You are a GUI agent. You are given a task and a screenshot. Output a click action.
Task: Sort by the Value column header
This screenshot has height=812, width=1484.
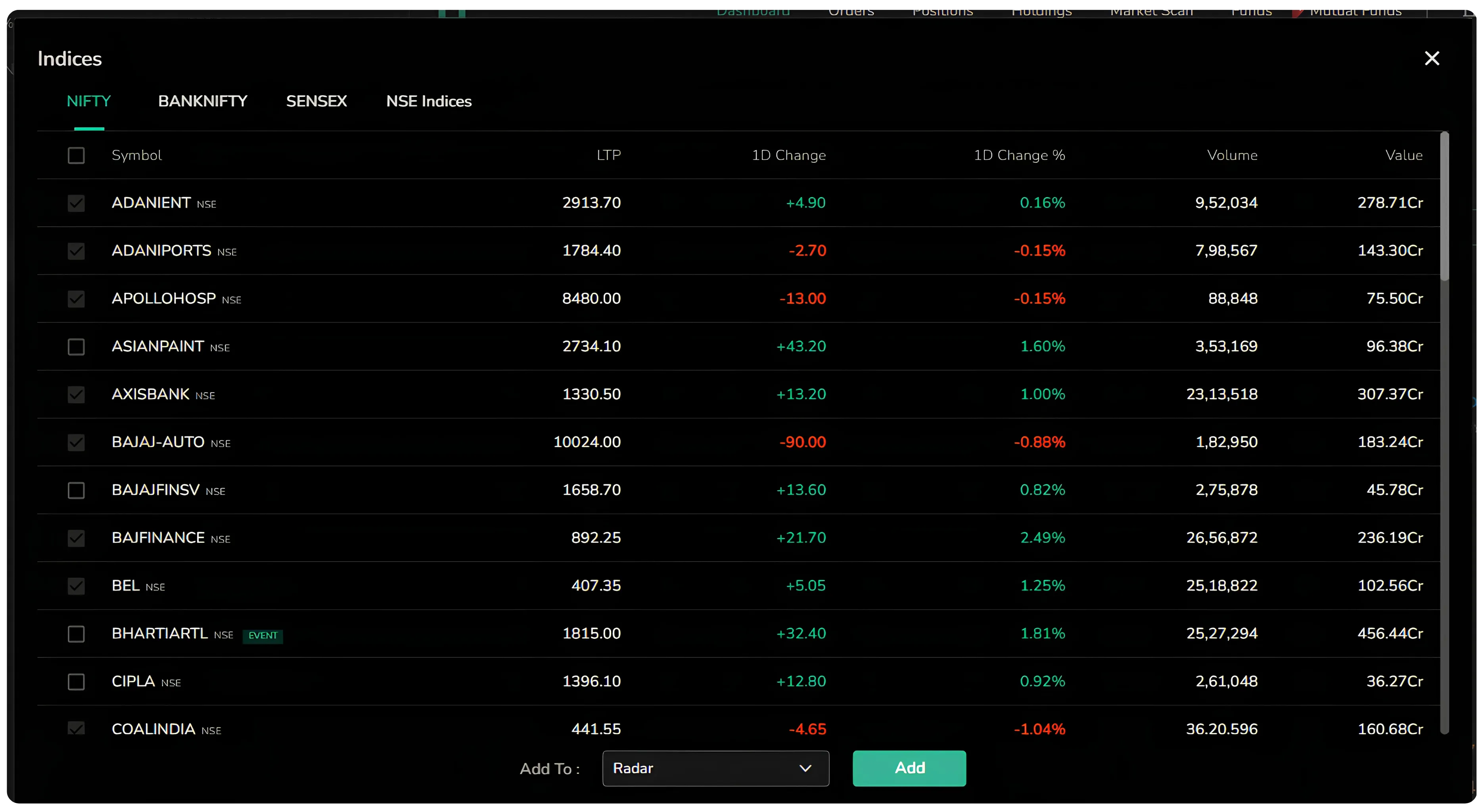1404,155
